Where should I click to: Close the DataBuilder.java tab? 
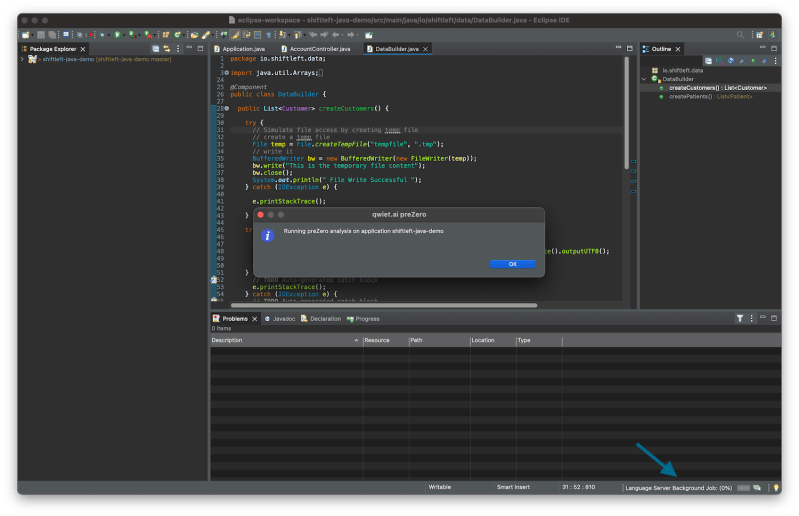click(425, 49)
